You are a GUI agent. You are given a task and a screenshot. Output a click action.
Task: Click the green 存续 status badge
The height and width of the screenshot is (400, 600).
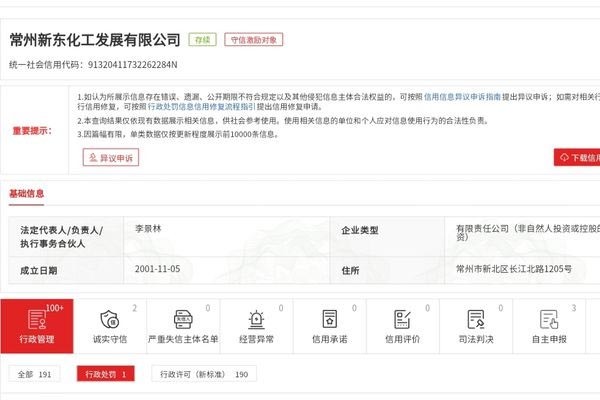pos(202,40)
